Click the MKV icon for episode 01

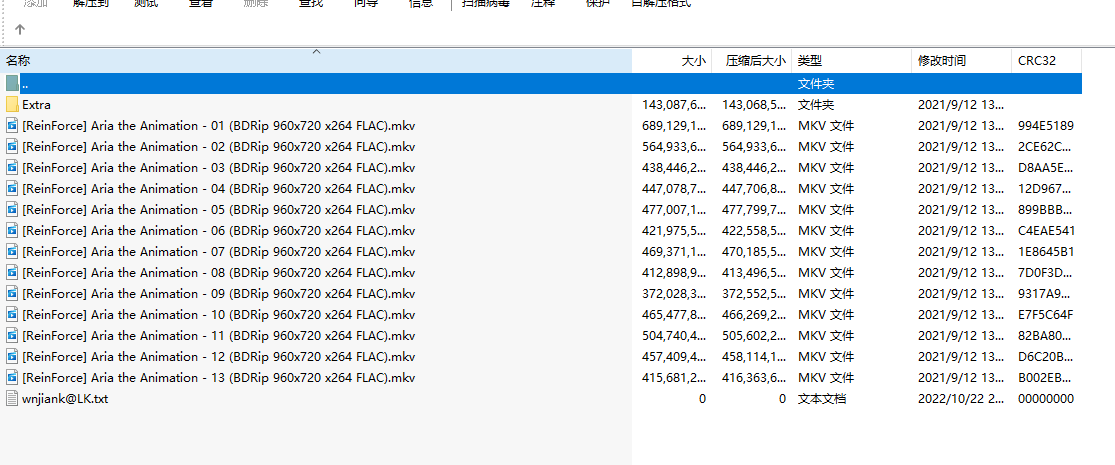click(12, 126)
